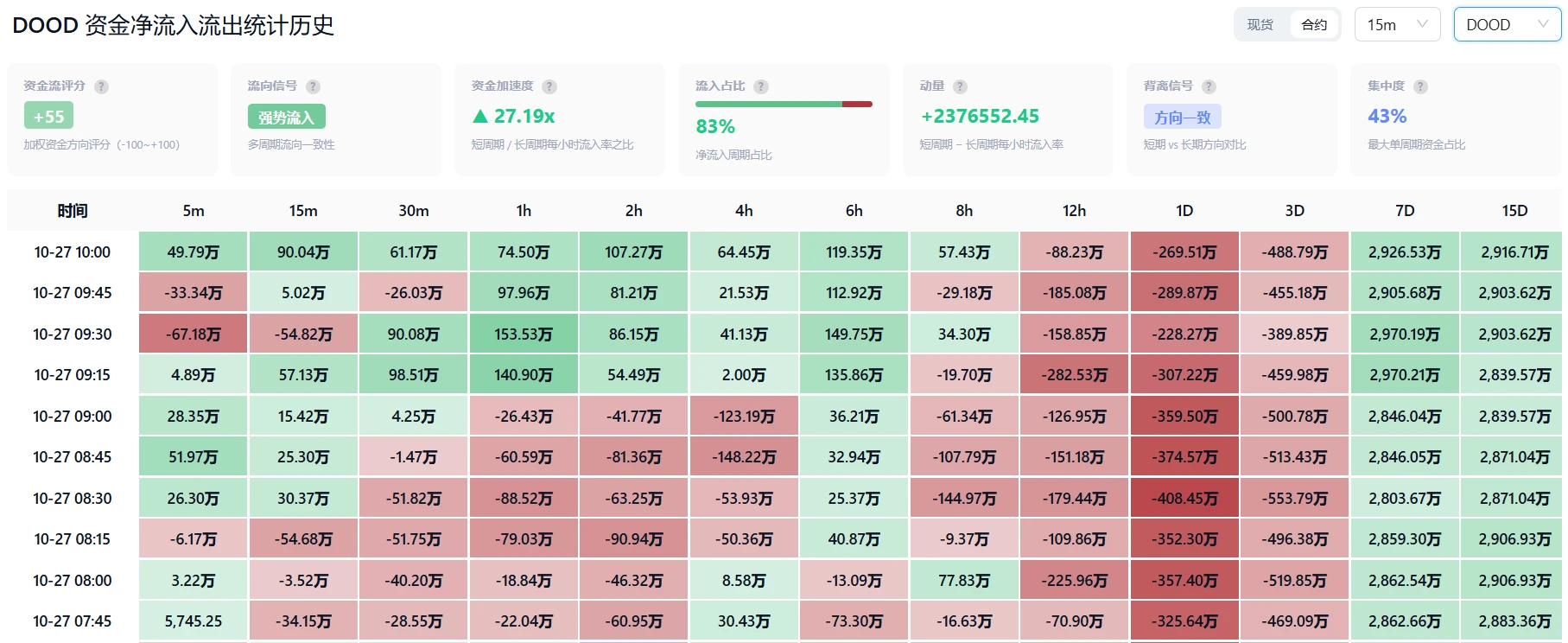Click the +55 score badge
Viewport: 1568px width, 643px height.
click(48, 116)
